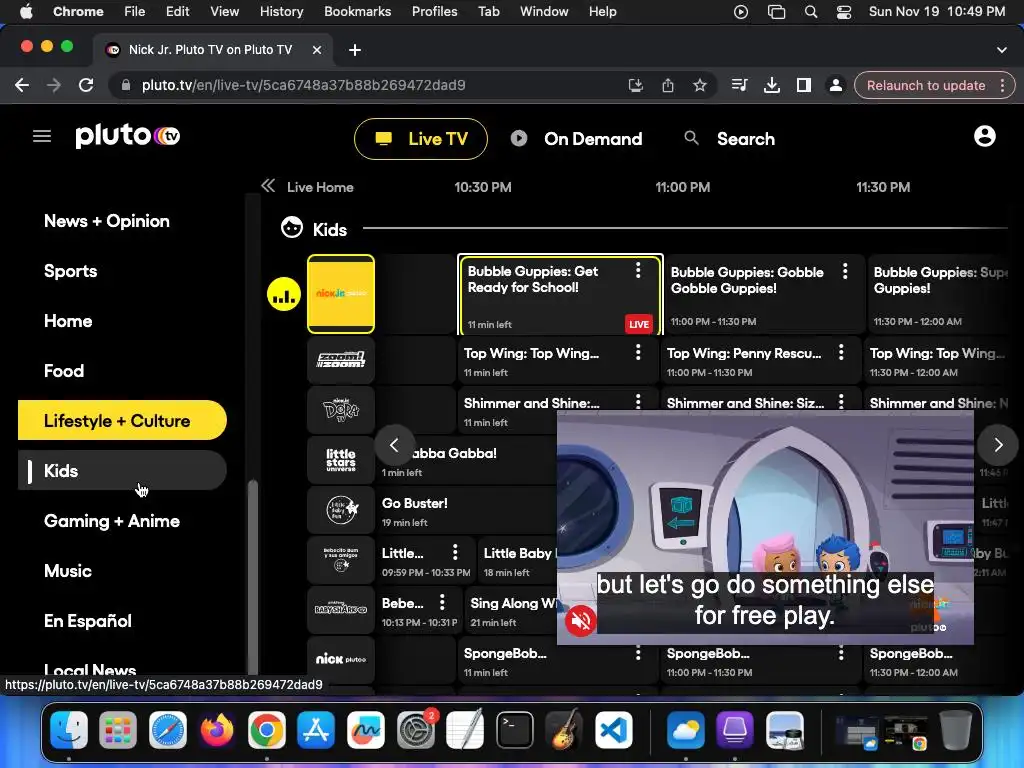Select the Nick Pluto channel logo
1024x768 pixels.
341,660
